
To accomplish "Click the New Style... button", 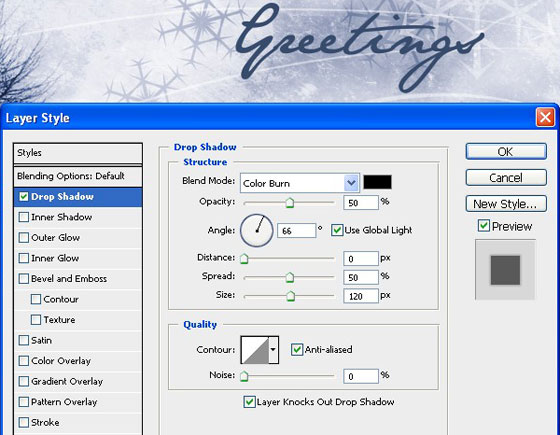I will click(506, 204).
